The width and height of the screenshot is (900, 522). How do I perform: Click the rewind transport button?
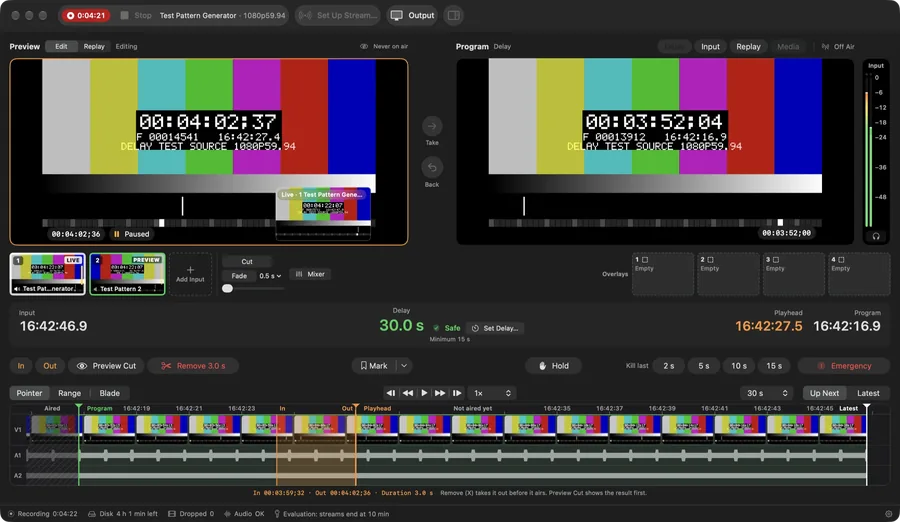[408, 393]
